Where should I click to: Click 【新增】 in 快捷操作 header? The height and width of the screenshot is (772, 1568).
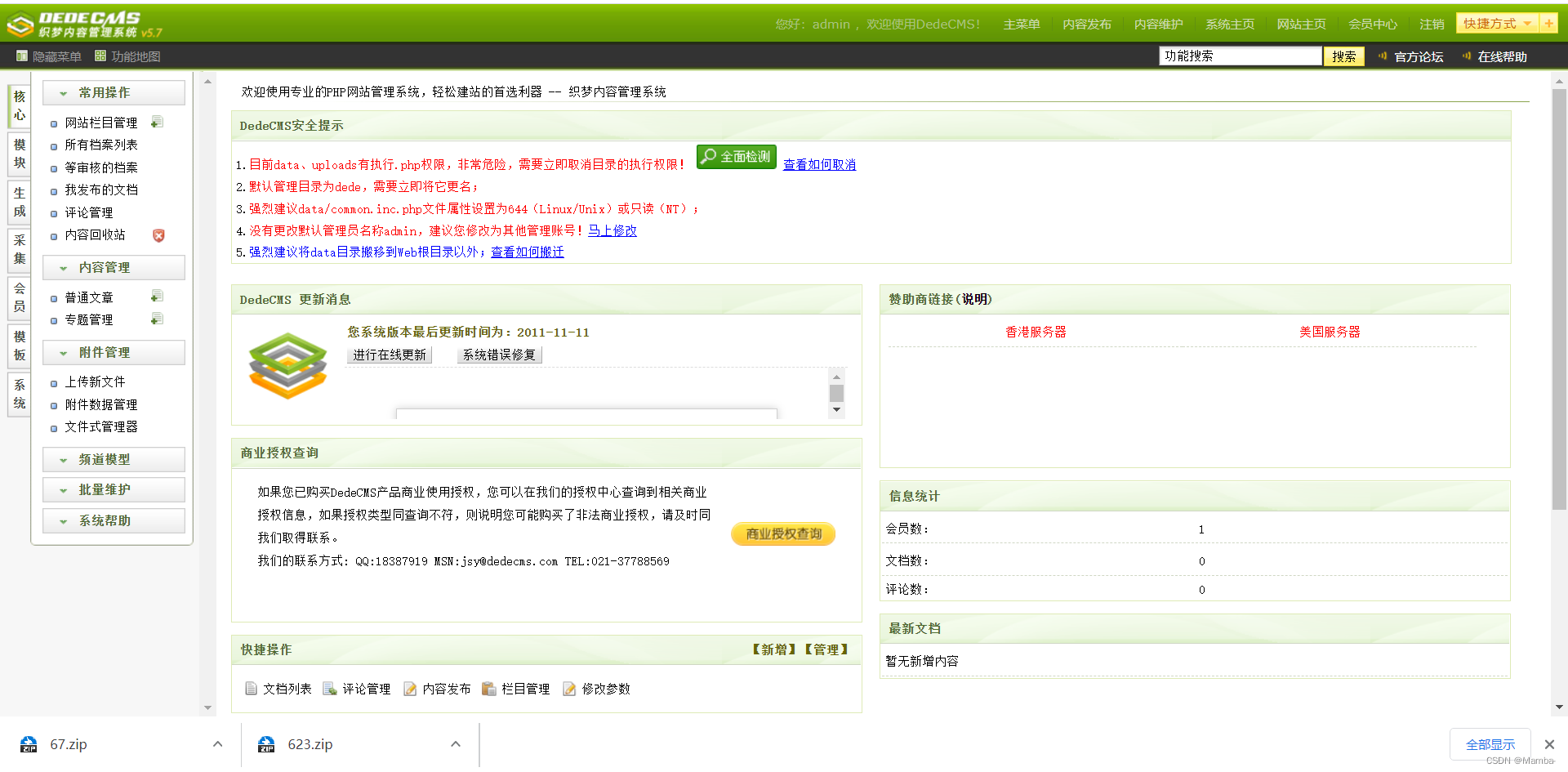[x=773, y=649]
